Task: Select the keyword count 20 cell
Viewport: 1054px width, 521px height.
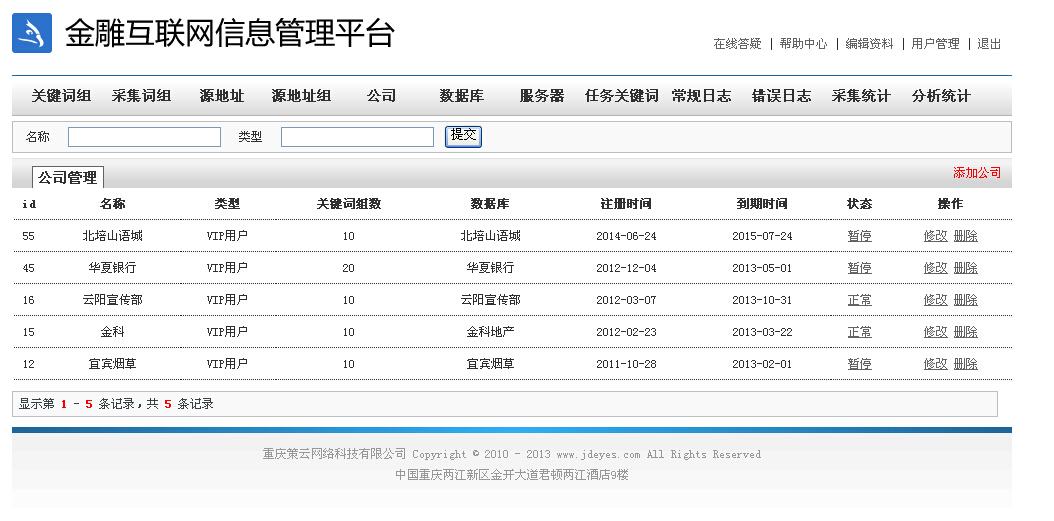Action: point(348,268)
